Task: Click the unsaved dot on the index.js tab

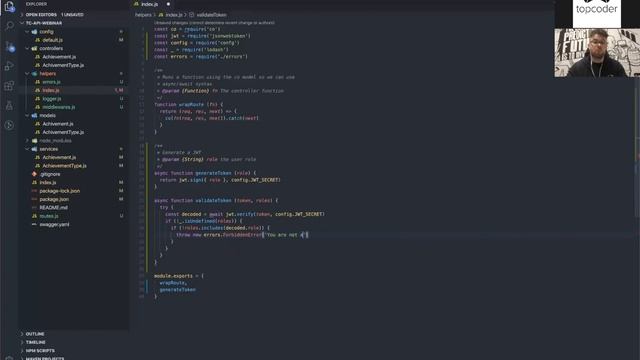Action: 168,4
